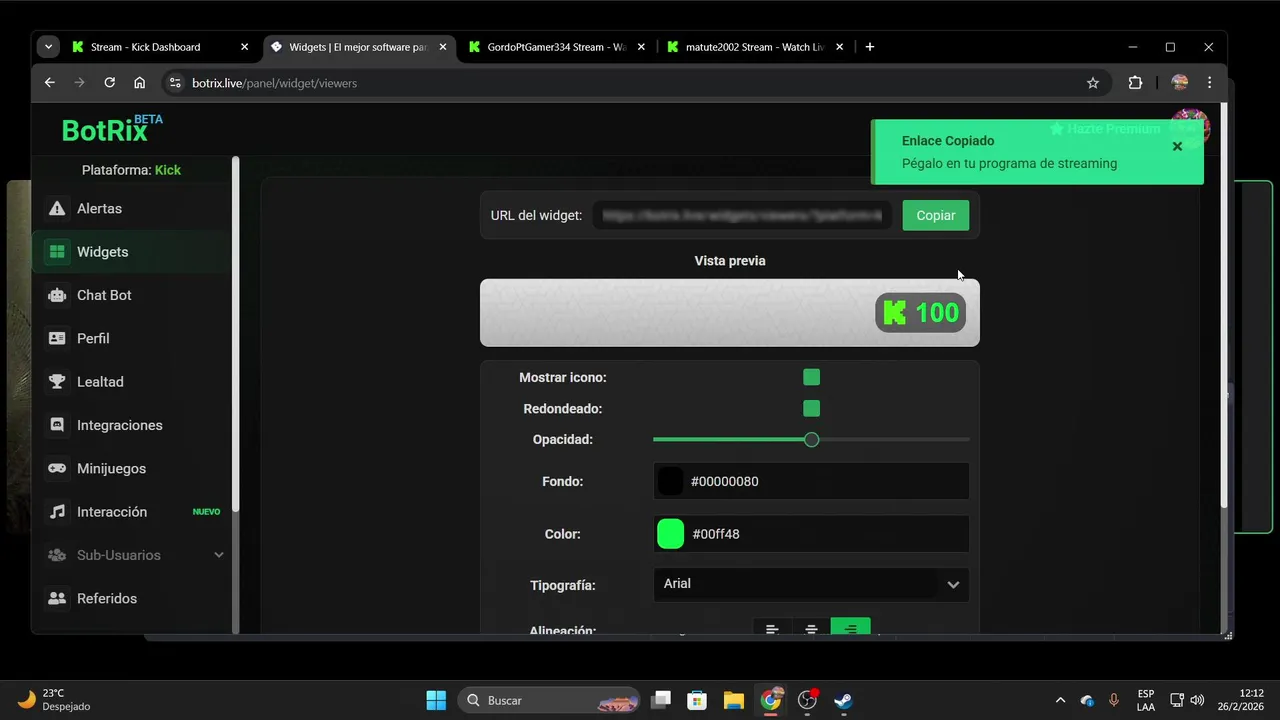Image resolution: width=1280 pixels, height=720 pixels.
Task: Click the taskbar Buscar search box
Action: pos(549,700)
